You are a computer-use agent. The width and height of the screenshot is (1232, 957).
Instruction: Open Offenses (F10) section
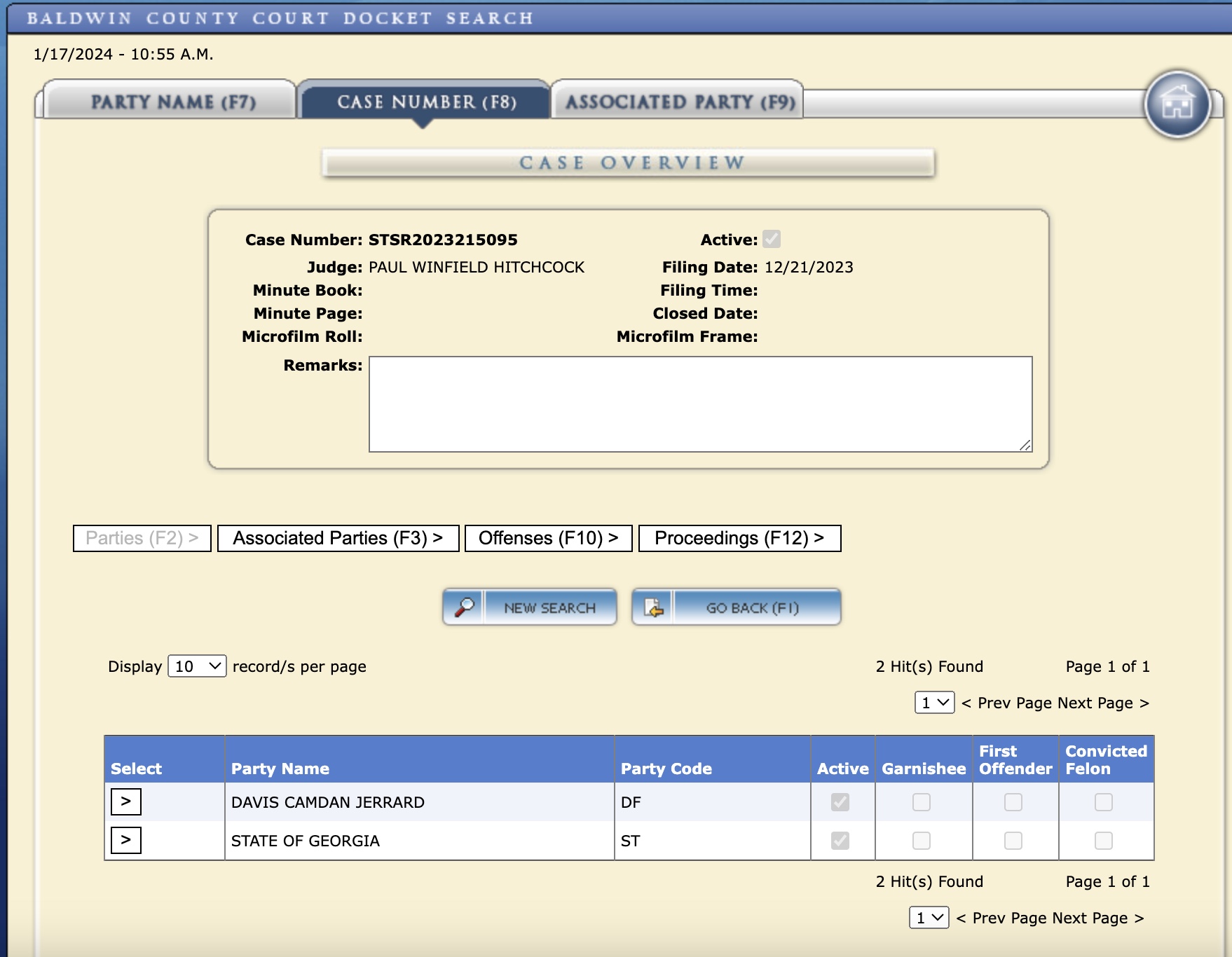point(549,538)
